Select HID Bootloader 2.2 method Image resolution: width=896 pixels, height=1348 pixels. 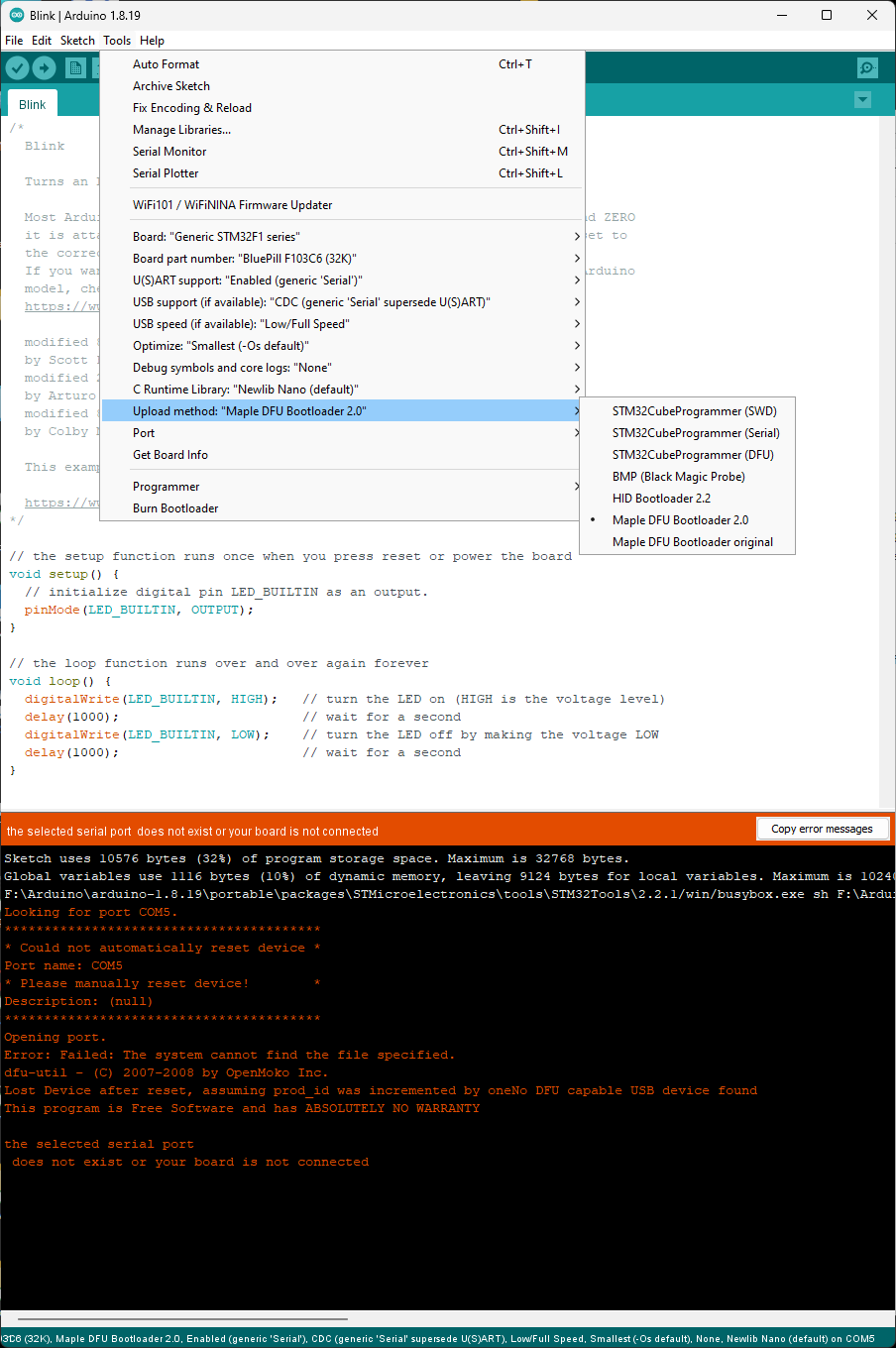(x=688, y=499)
